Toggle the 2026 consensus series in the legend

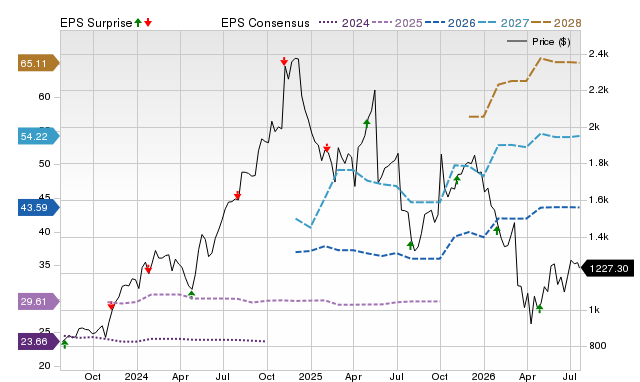(x=450, y=23)
